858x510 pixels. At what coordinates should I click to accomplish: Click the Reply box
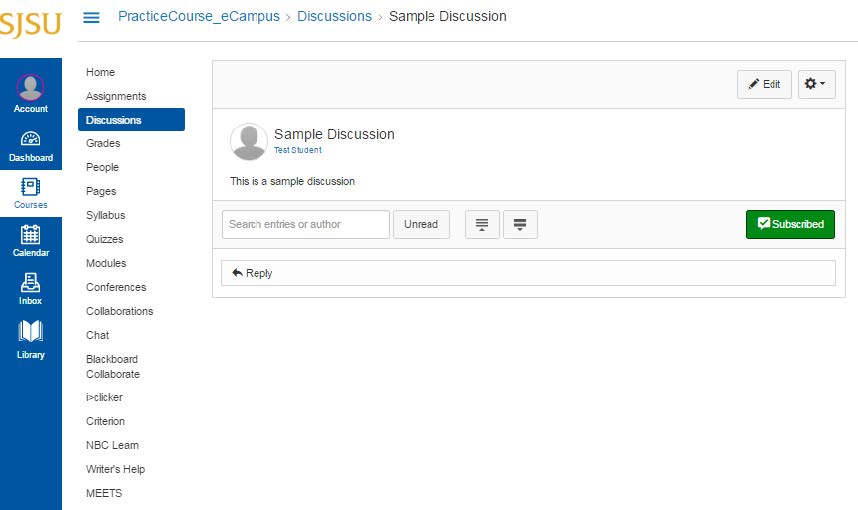click(x=527, y=273)
